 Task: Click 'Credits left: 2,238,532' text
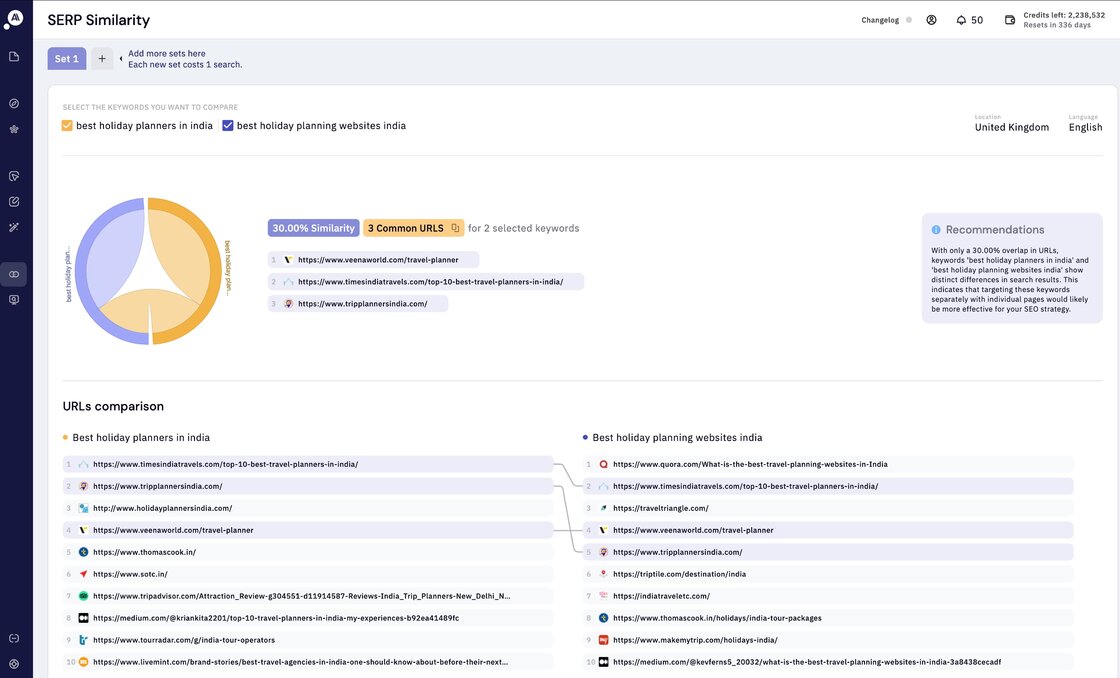click(x=1064, y=15)
